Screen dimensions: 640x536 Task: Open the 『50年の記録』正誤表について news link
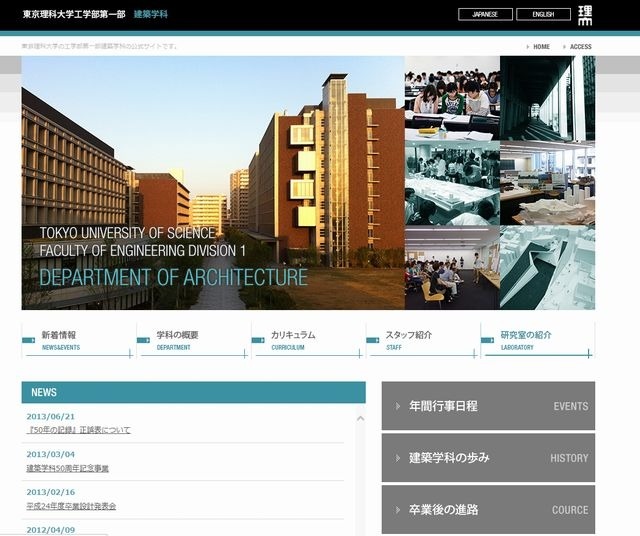[x=78, y=430]
